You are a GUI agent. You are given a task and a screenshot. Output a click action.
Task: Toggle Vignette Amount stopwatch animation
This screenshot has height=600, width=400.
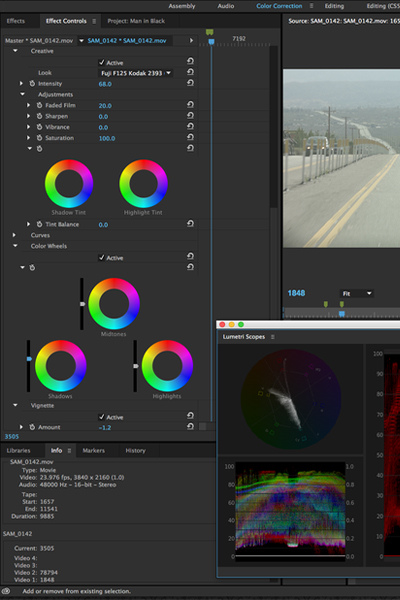point(32,427)
